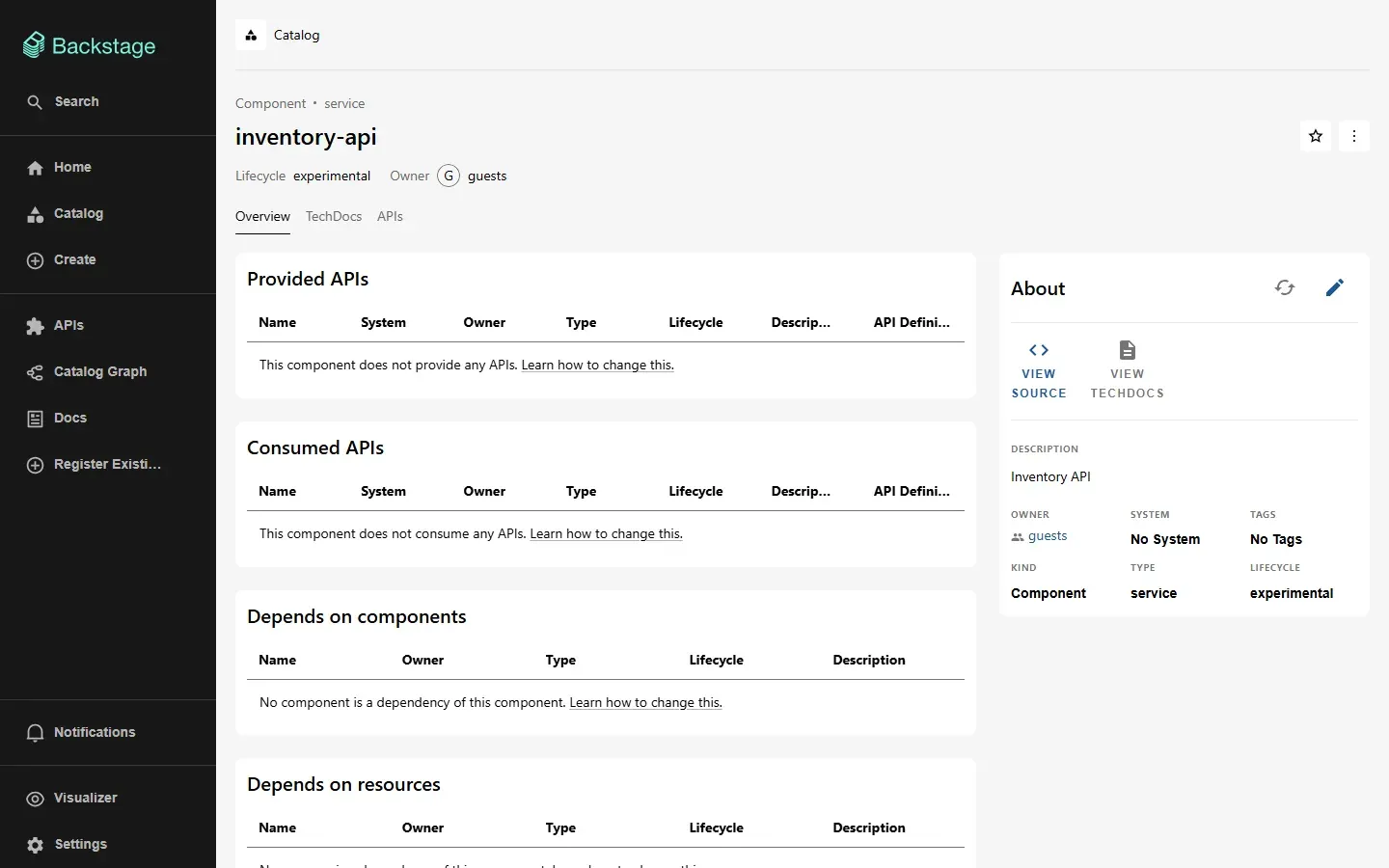Open Notifications in the sidebar
1389x868 pixels.
pos(108,732)
